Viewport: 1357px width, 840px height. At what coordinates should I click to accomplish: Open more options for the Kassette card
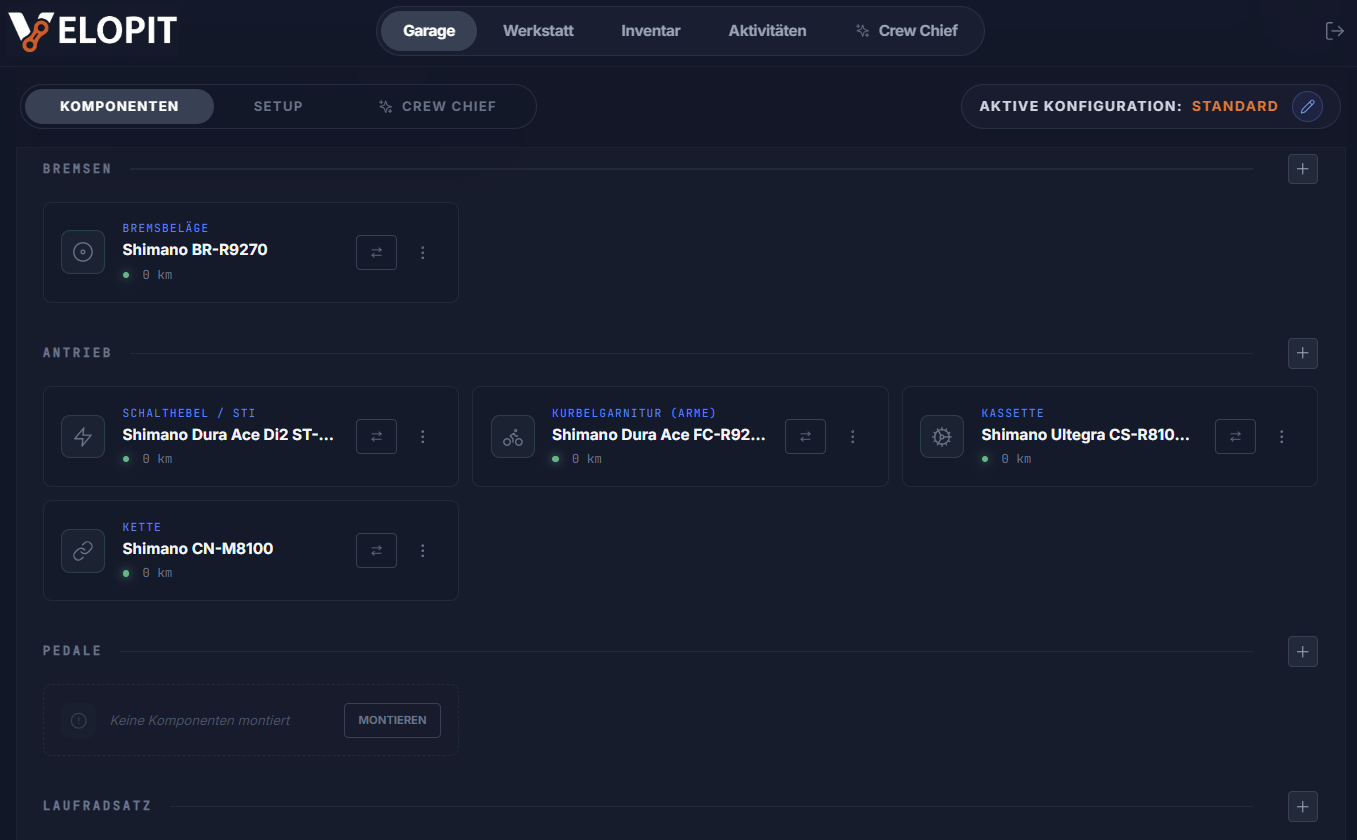pyautogui.click(x=1282, y=437)
